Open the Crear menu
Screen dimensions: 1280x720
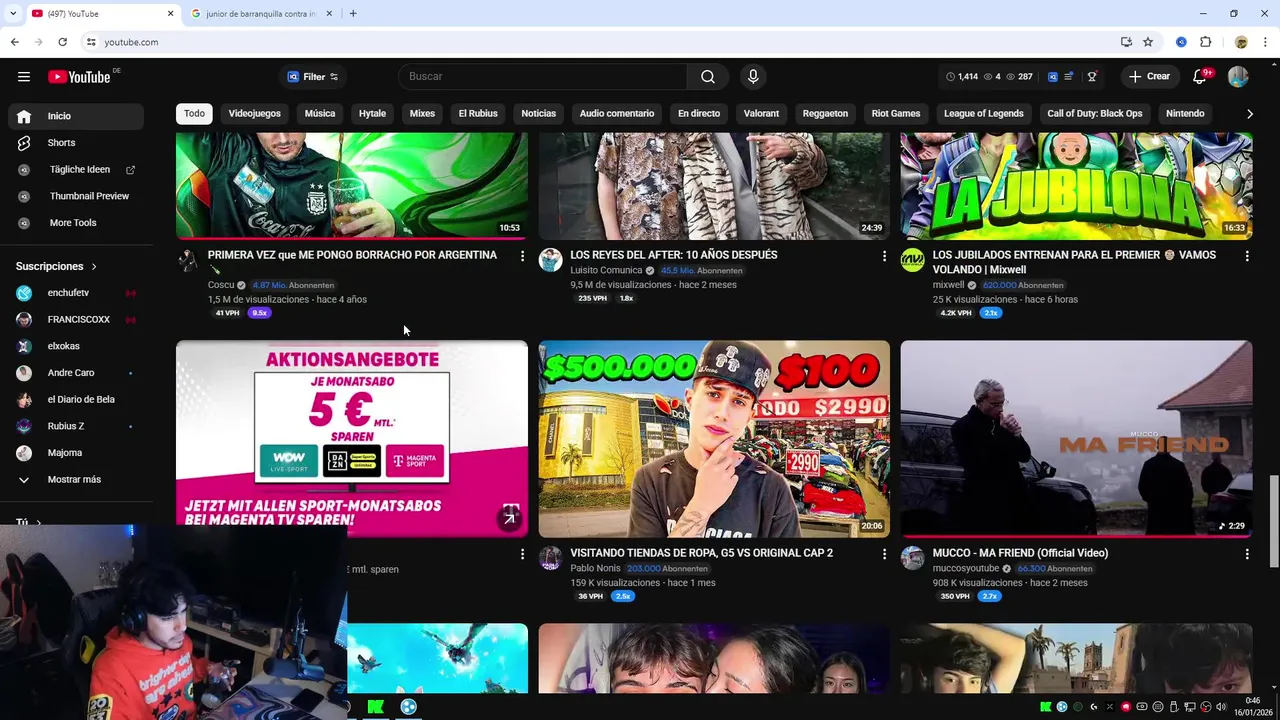coord(1149,77)
